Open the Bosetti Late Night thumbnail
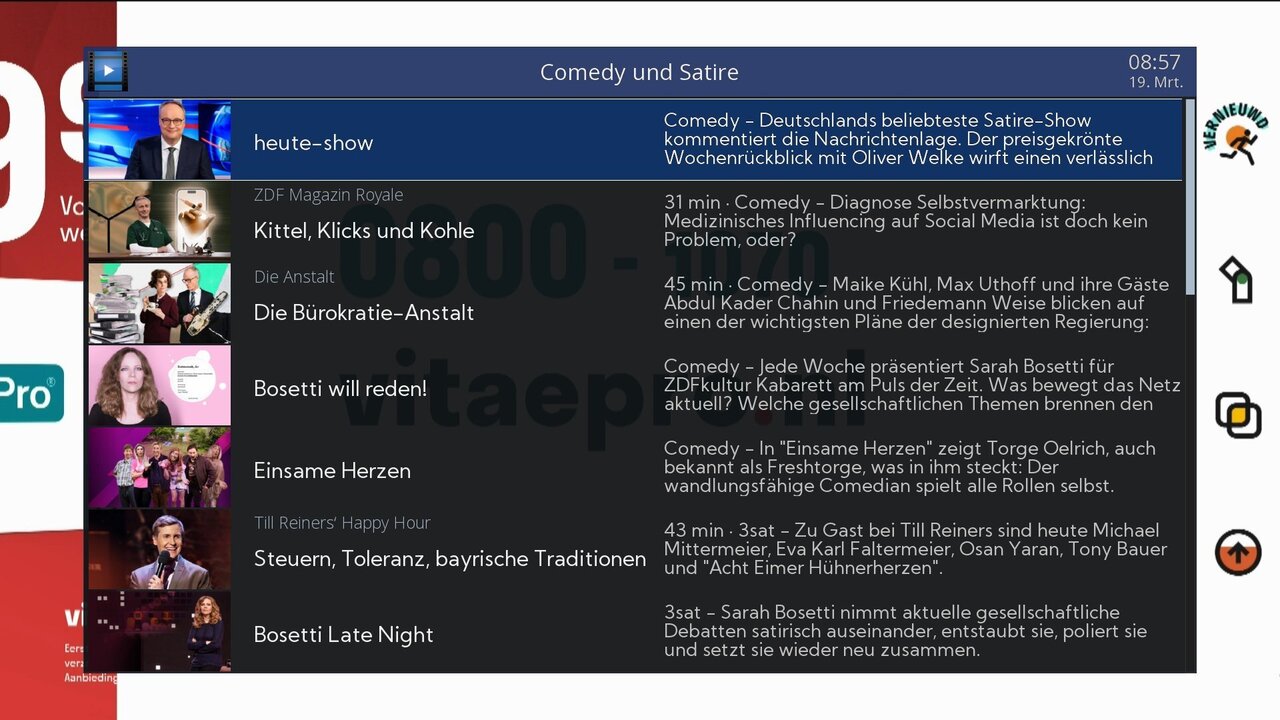Viewport: 1280px width, 720px height. 159,631
